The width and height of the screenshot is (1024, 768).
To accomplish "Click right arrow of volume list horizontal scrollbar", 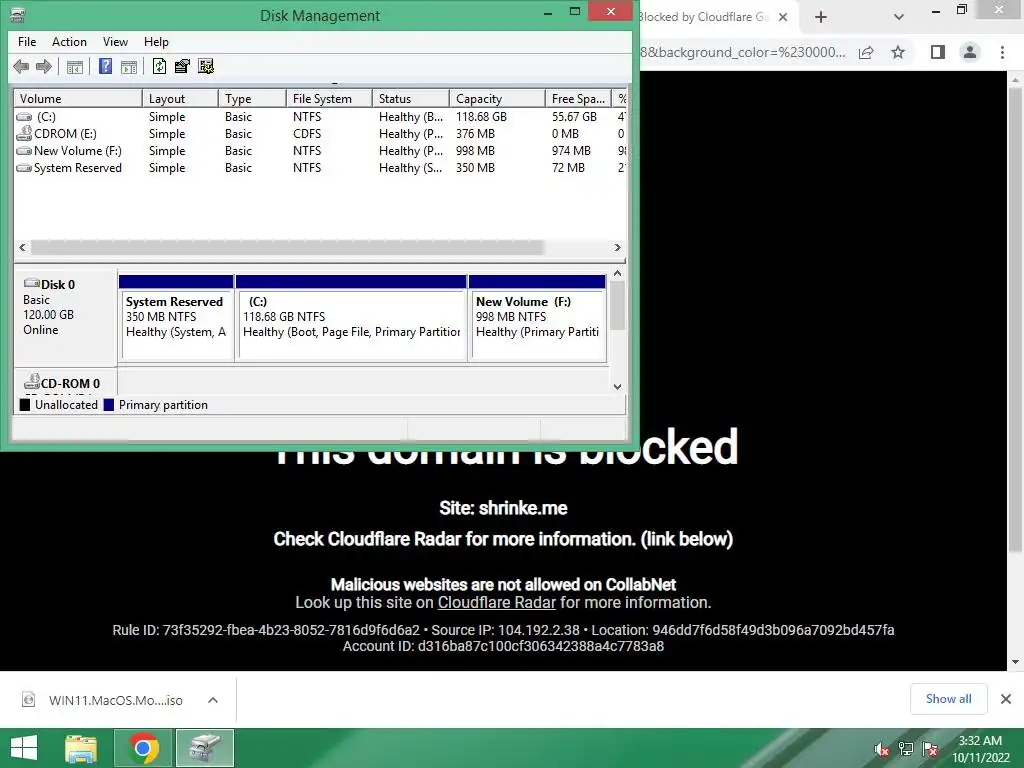I will (617, 248).
